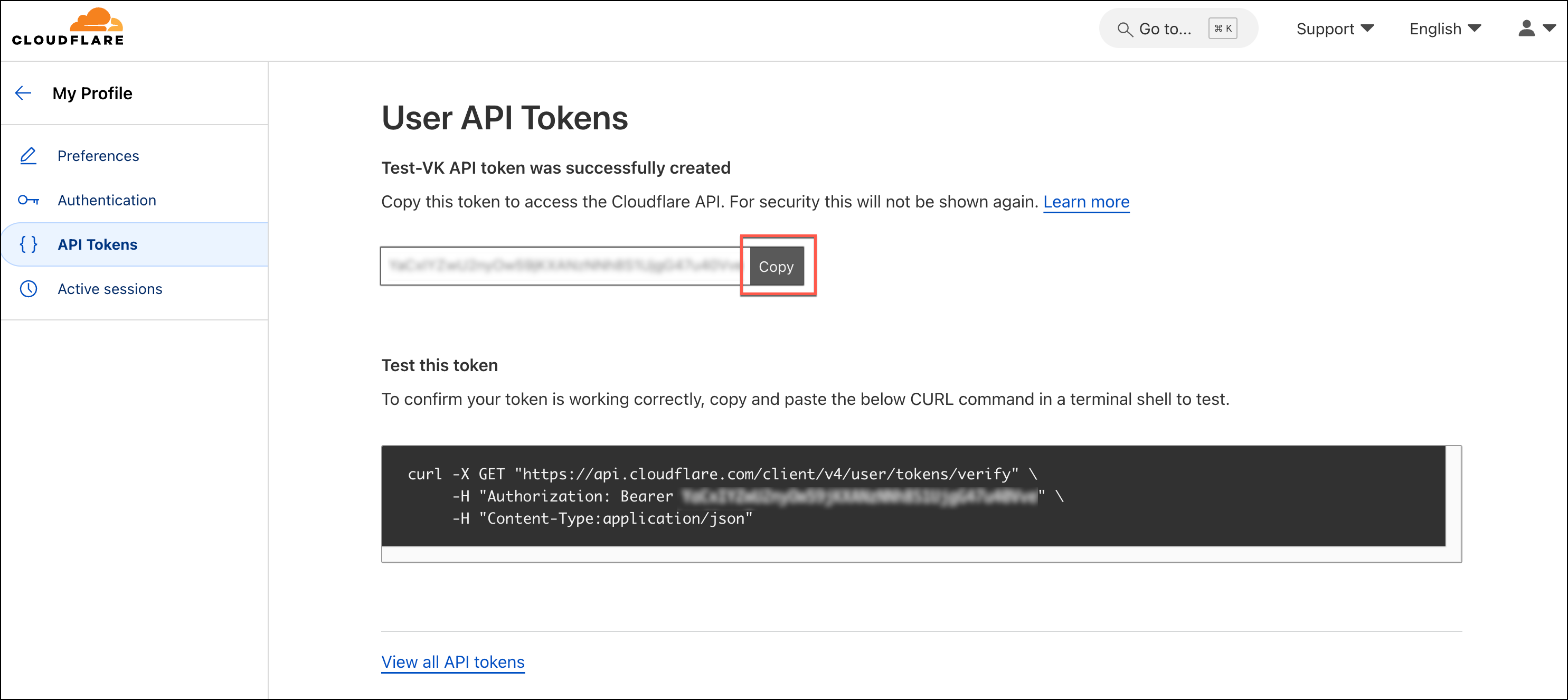Click the API Tokens curly braces icon

click(28, 245)
